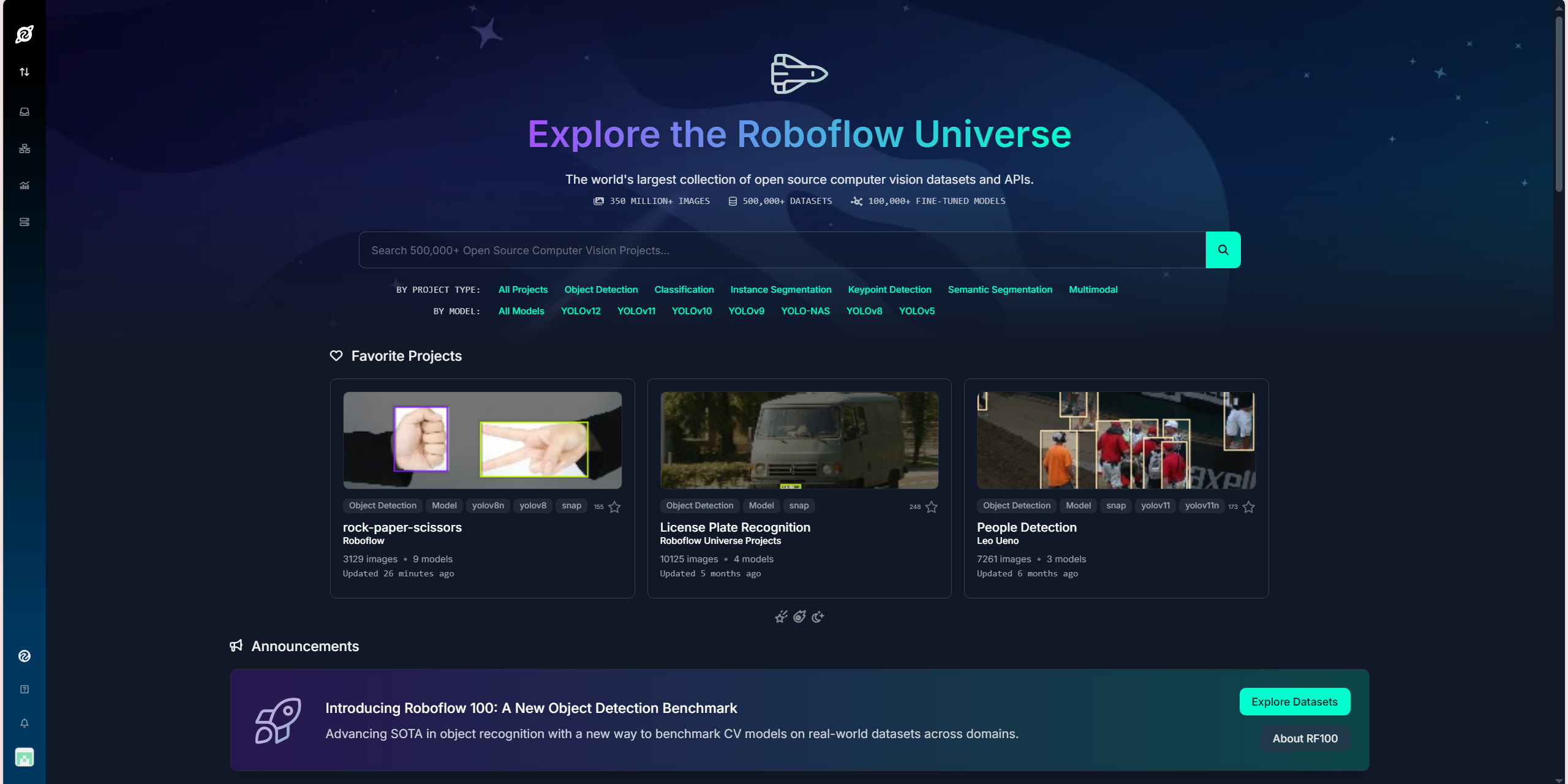Star the People Detection project
Image resolution: width=1568 pixels, height=784 pixels.
coord(1248,507)
